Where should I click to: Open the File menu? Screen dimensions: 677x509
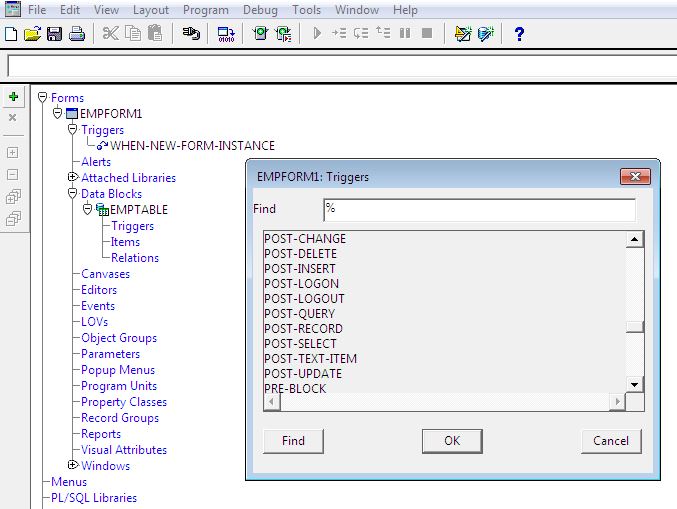[37, 9]
